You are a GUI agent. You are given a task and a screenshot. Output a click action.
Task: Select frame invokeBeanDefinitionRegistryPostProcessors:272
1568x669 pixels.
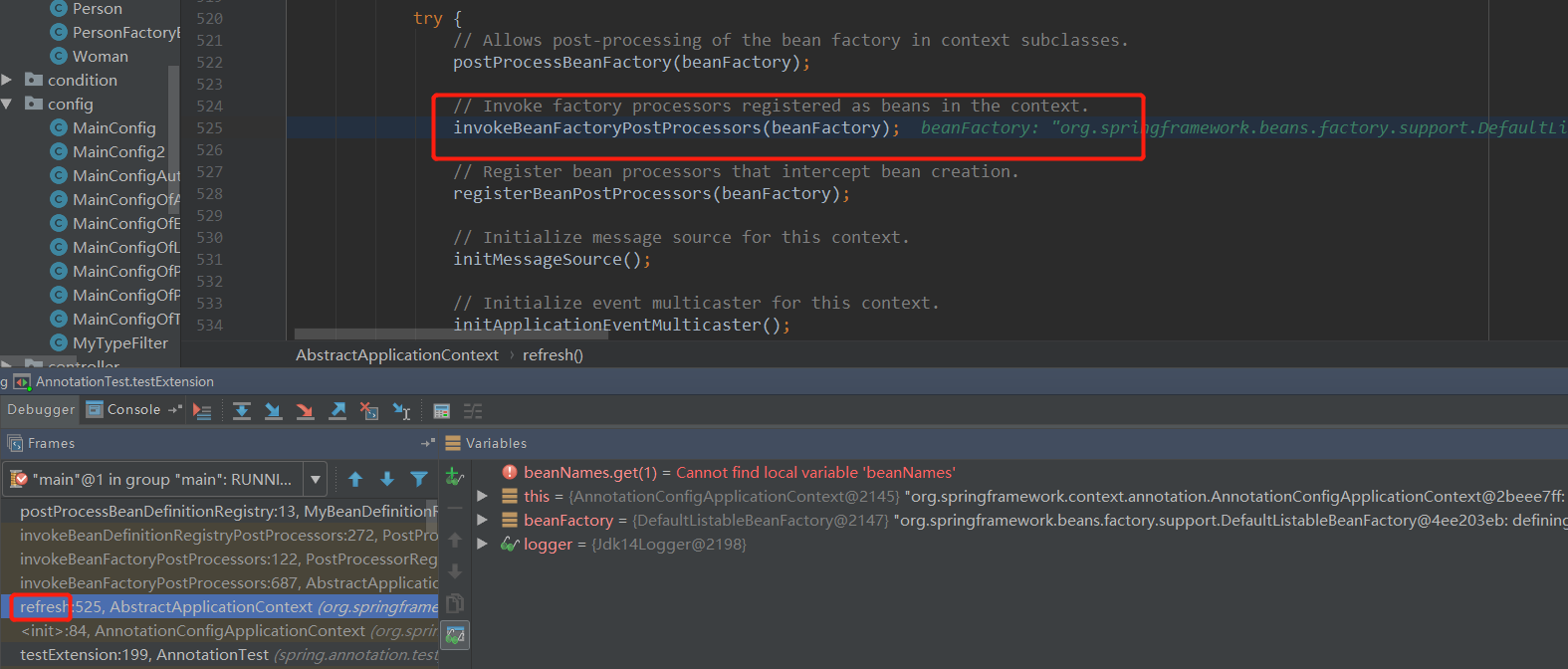(220, 535)
